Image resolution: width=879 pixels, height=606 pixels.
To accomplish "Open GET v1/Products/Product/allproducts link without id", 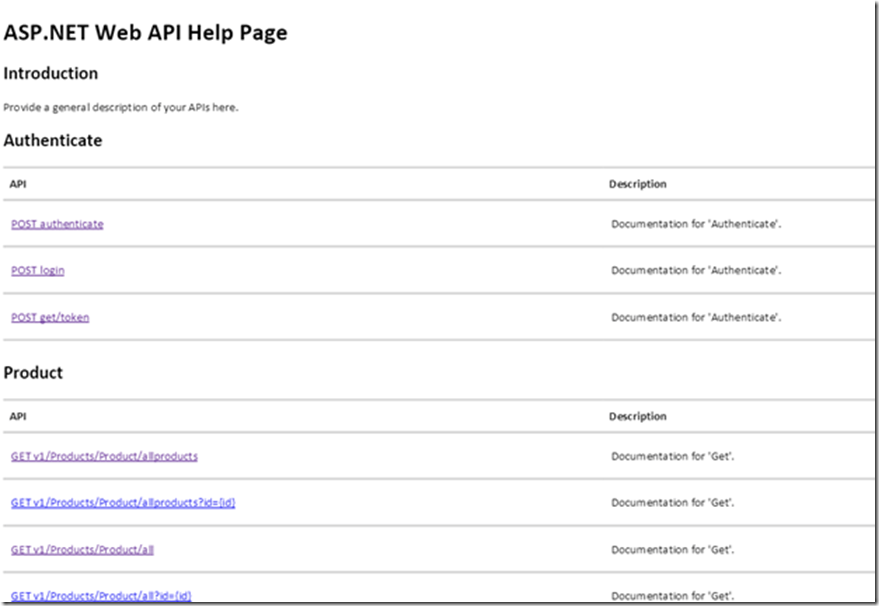I will point(104,456).
